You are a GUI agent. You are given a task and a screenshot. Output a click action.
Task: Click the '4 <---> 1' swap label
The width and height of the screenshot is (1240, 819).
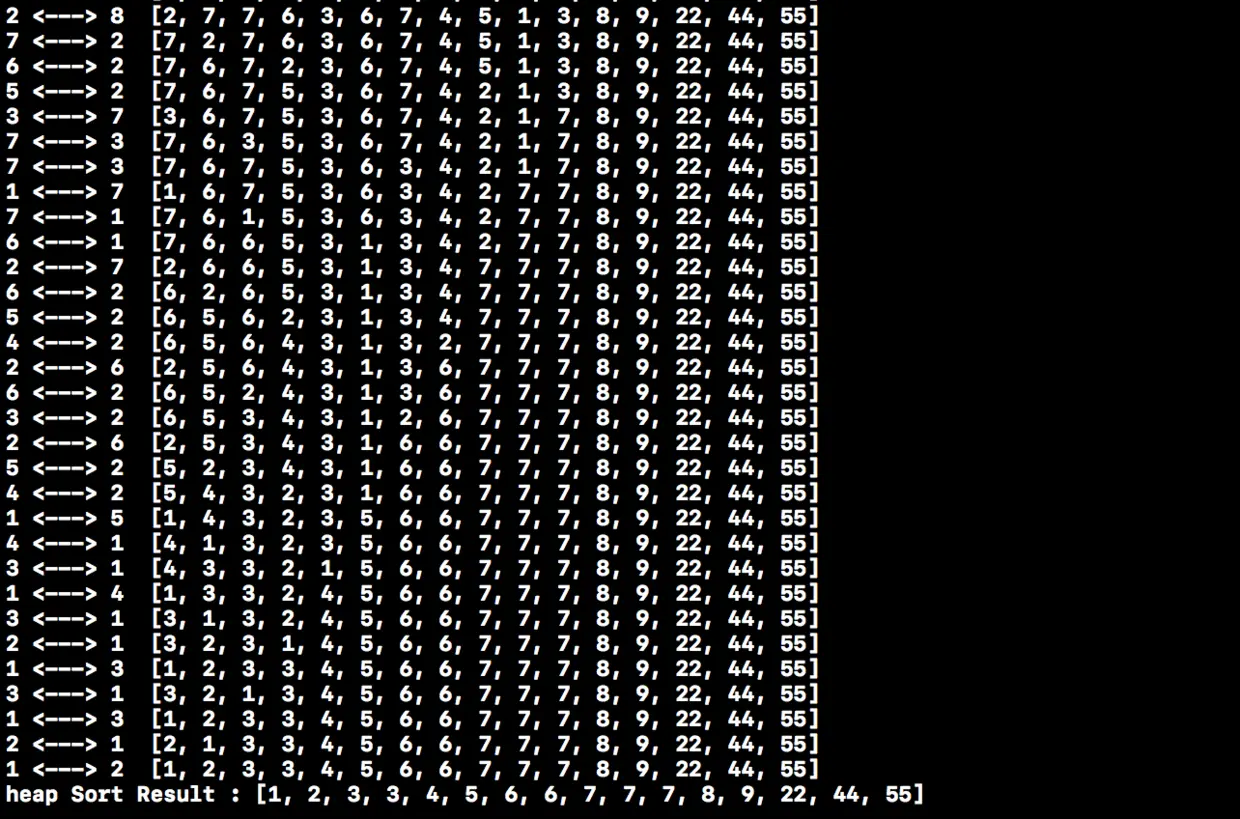tap(65, 543)
